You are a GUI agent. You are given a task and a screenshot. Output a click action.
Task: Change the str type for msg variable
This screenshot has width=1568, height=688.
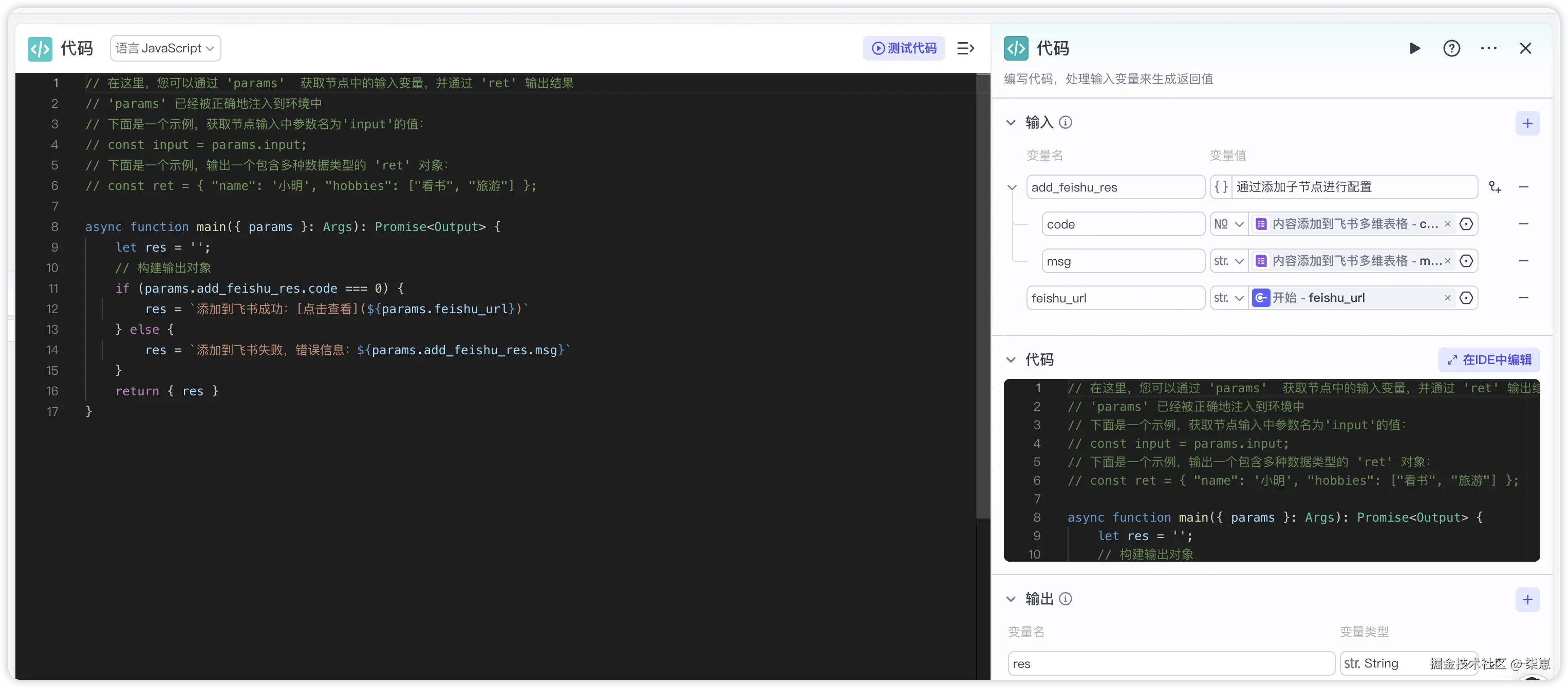(1228, 261)
